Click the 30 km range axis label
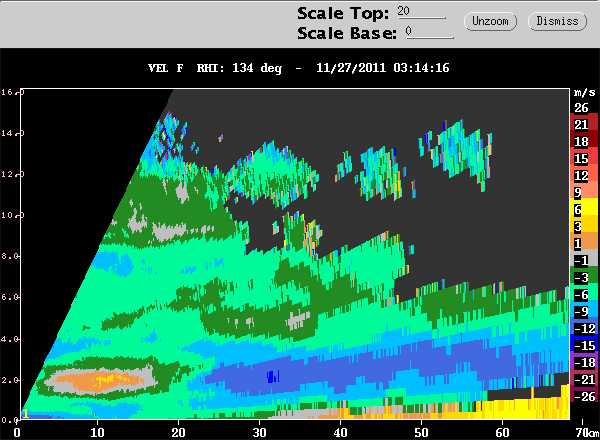 259,433
